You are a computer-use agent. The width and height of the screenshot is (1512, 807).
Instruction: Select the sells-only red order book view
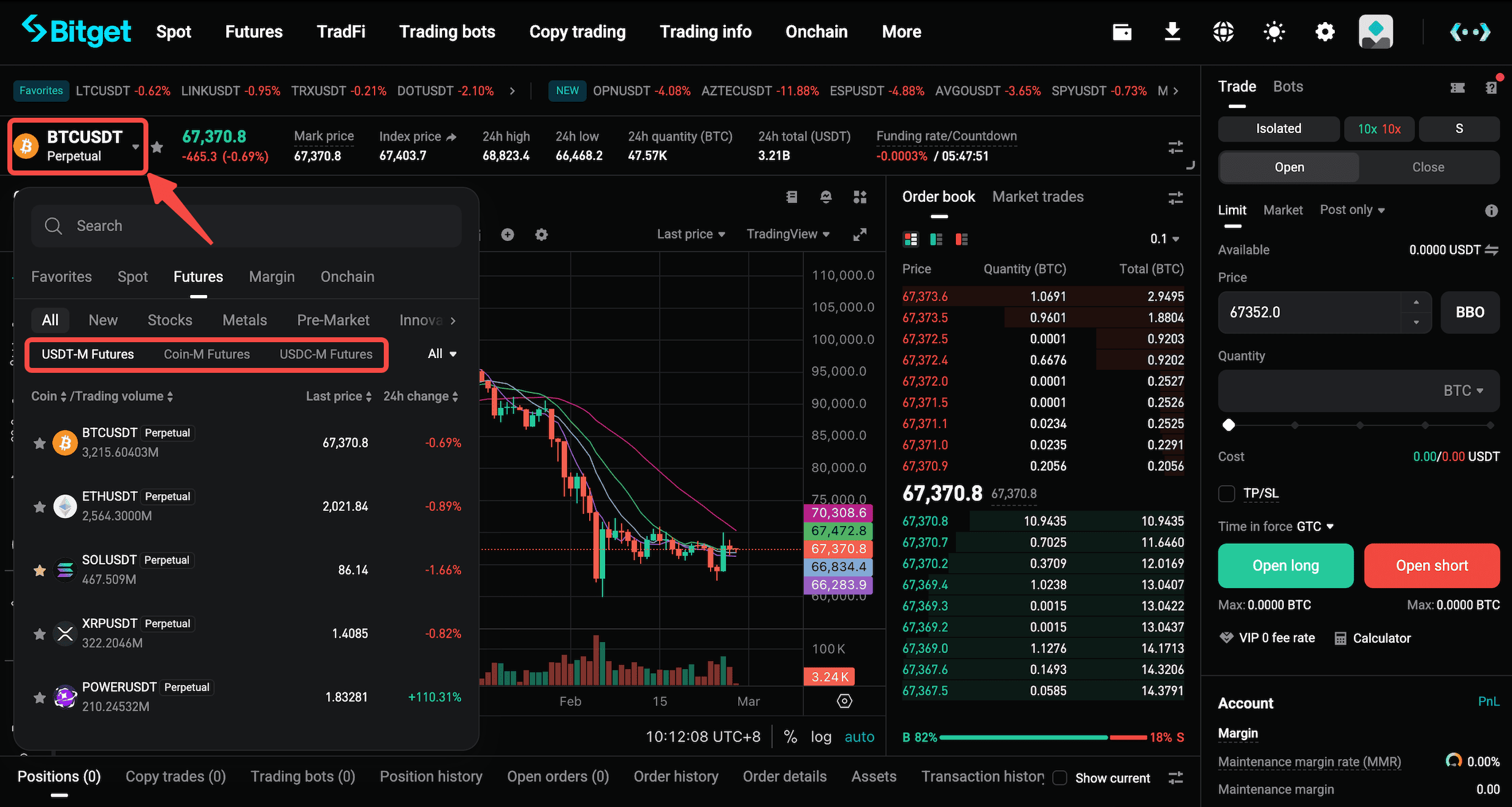click(x=961, y=239)
